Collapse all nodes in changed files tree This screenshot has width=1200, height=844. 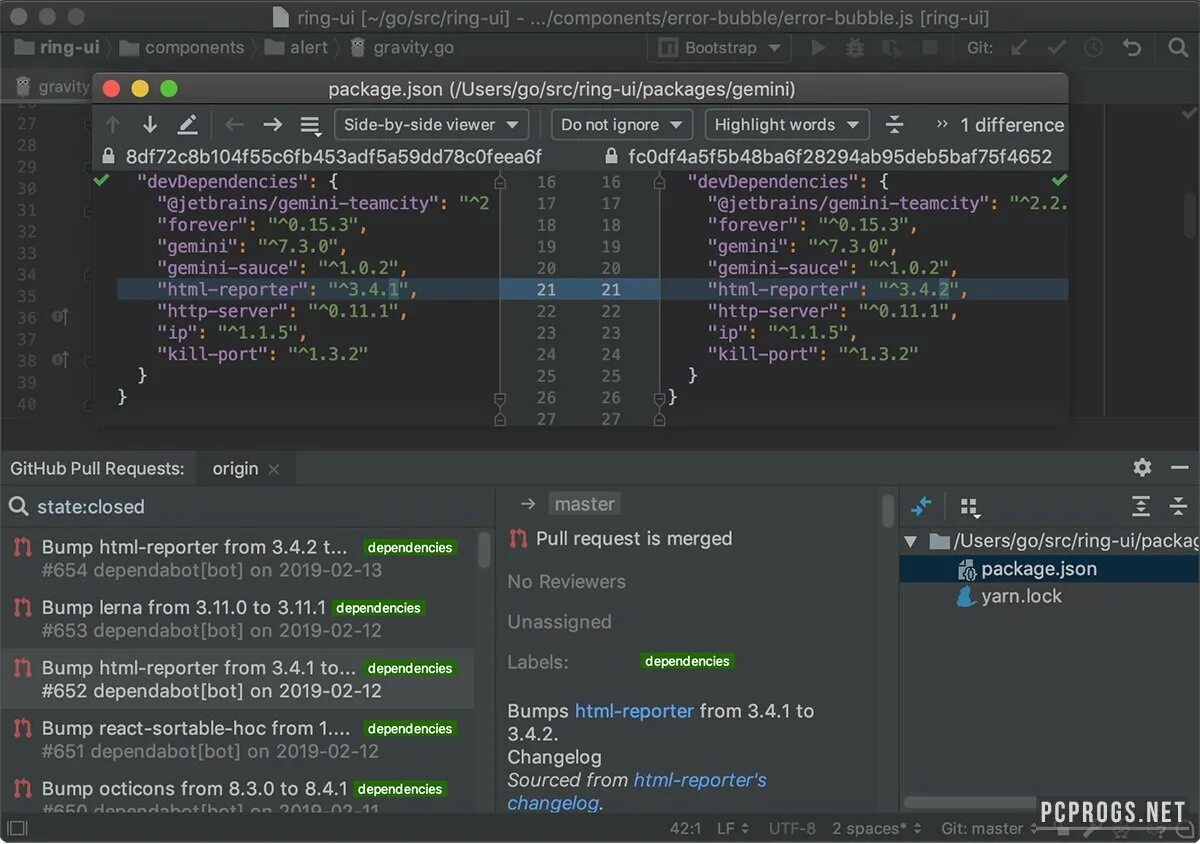tap(1178, 506)
